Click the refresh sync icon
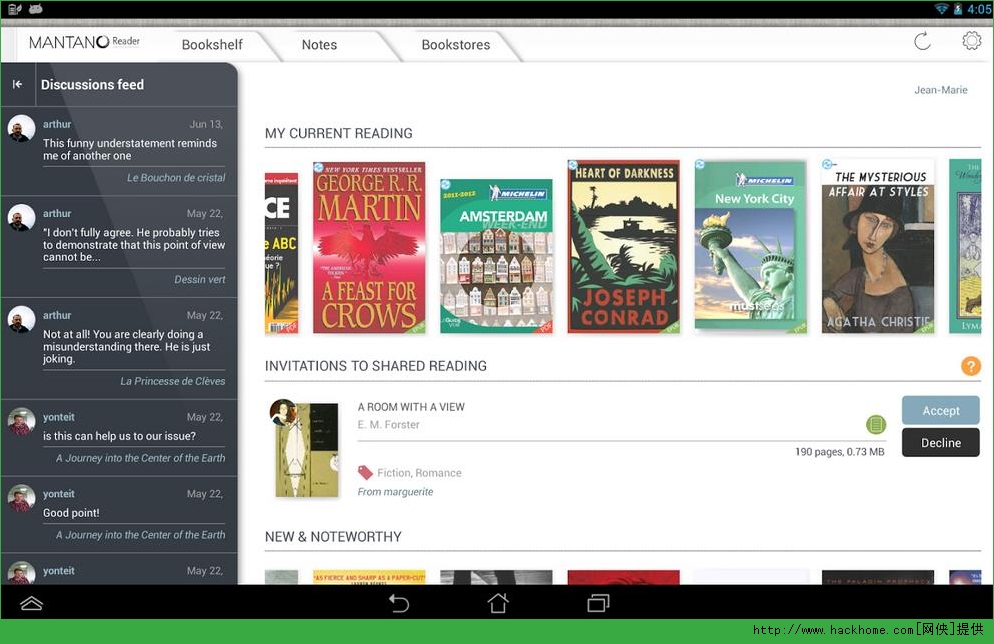Image resolution: width=994 pixels, height=644 pixels. [922, 41]
